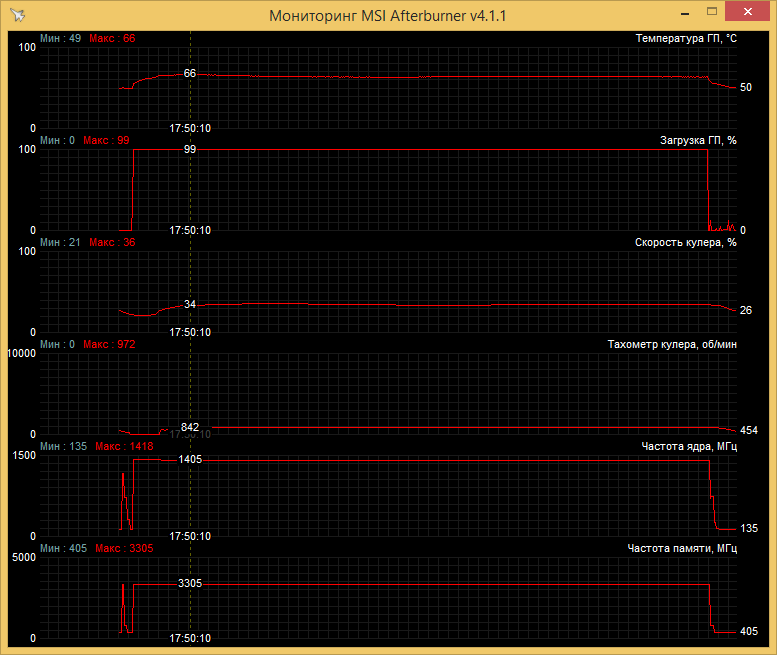Click 'Макс : 972' on the fan tachometer graph
Viewport: 777px width, 655px height.
(109, 344)
